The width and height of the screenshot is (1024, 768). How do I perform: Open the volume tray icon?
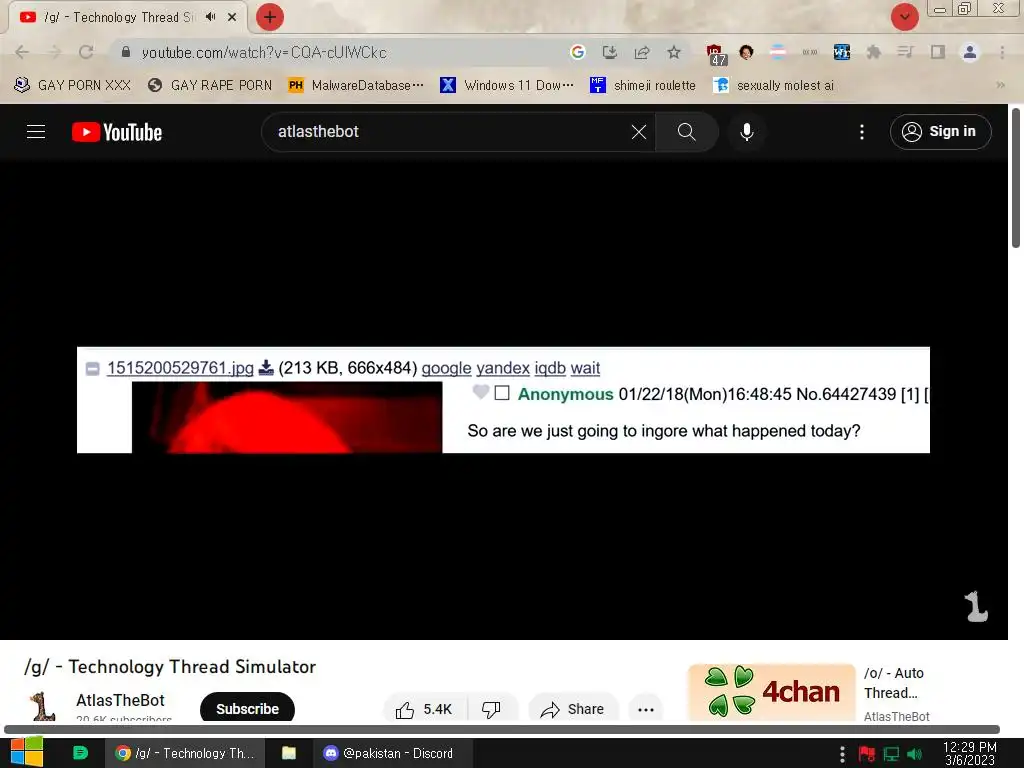pyautogui.click(x=914, y=754)
